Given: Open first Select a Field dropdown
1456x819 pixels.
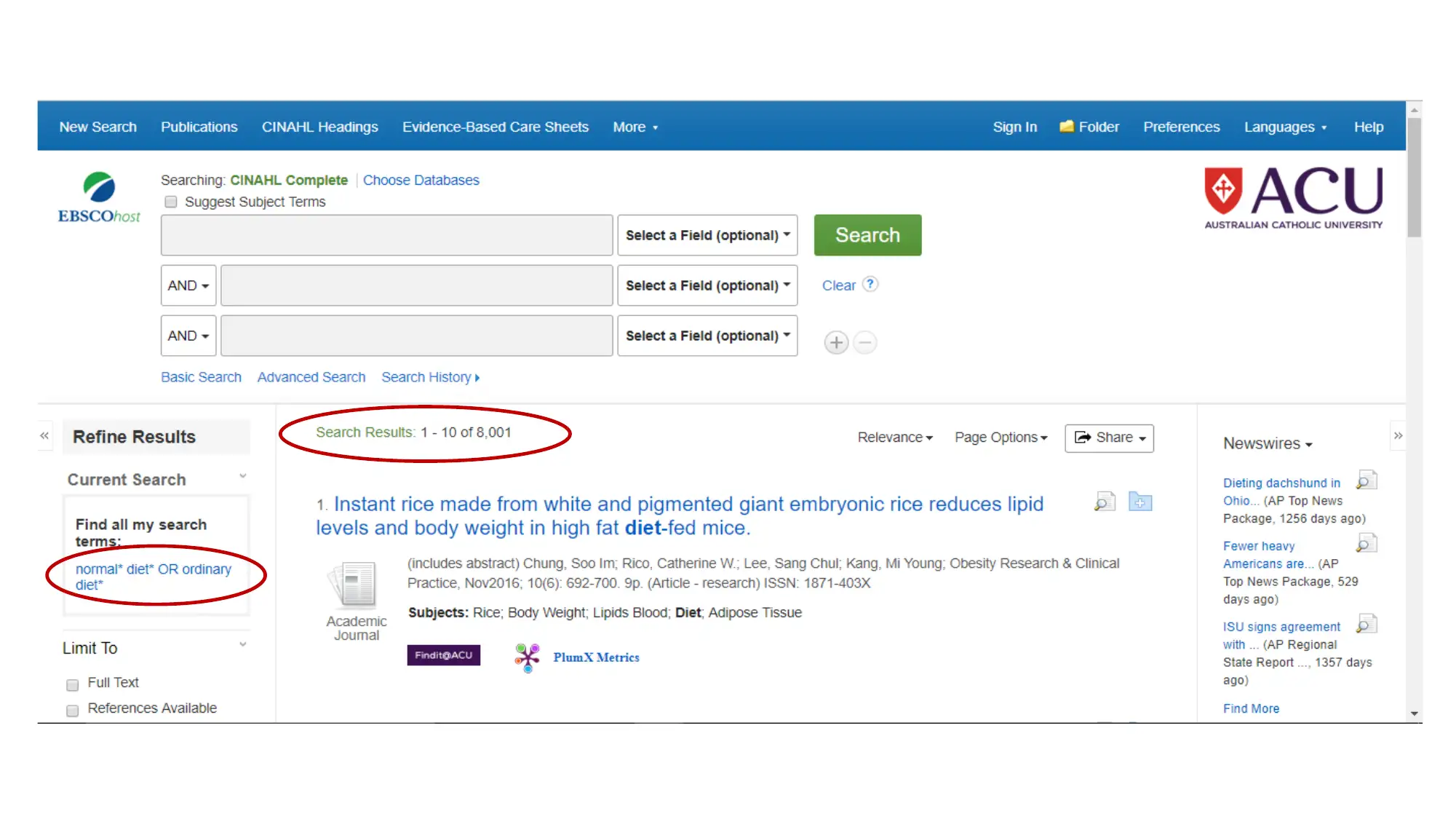Looking at the screenshot, I should point(707,235).
